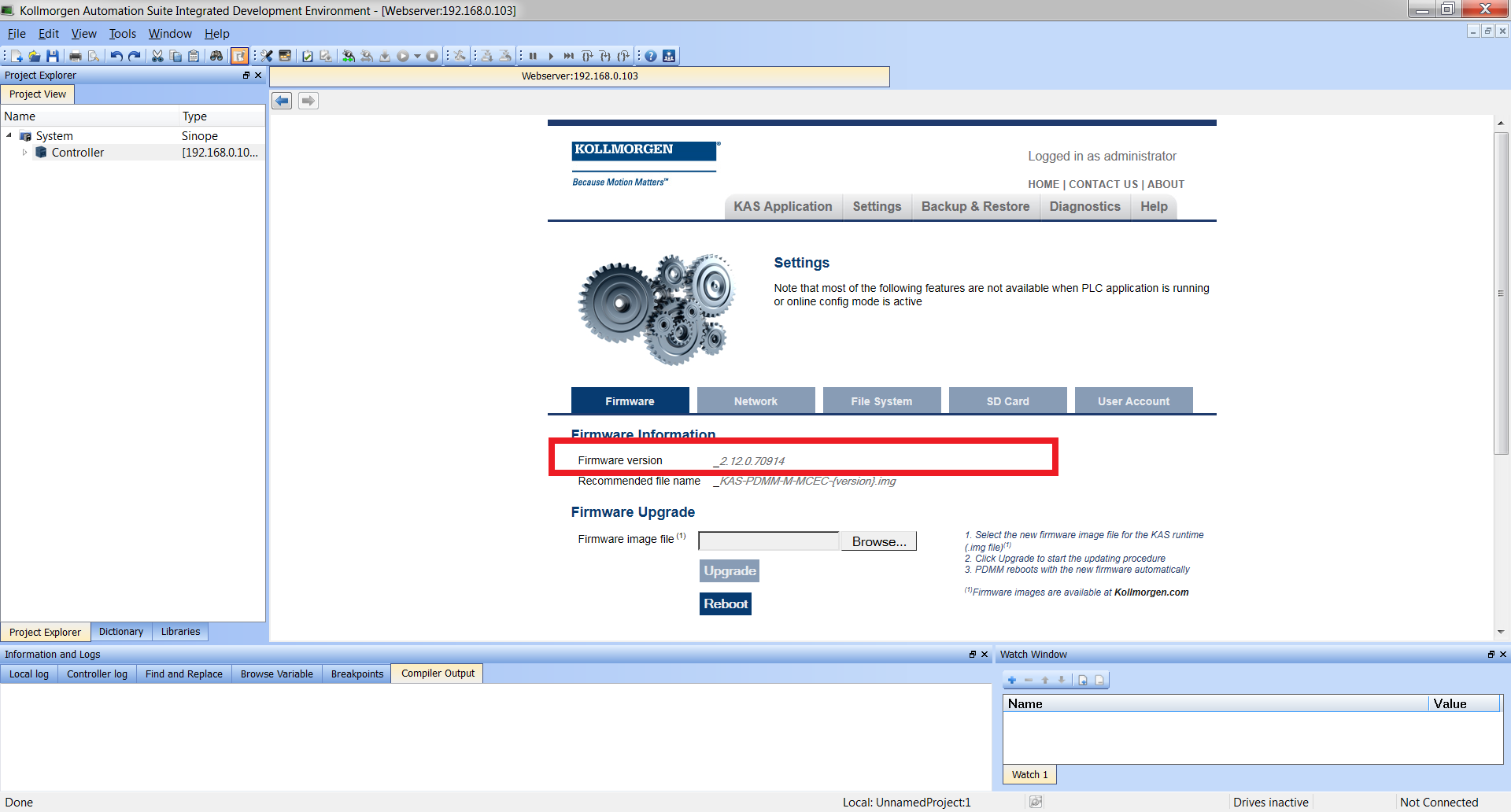This screenshot has width=1511, height=812.
Task: Open an existing project
Action: (35, 56)
